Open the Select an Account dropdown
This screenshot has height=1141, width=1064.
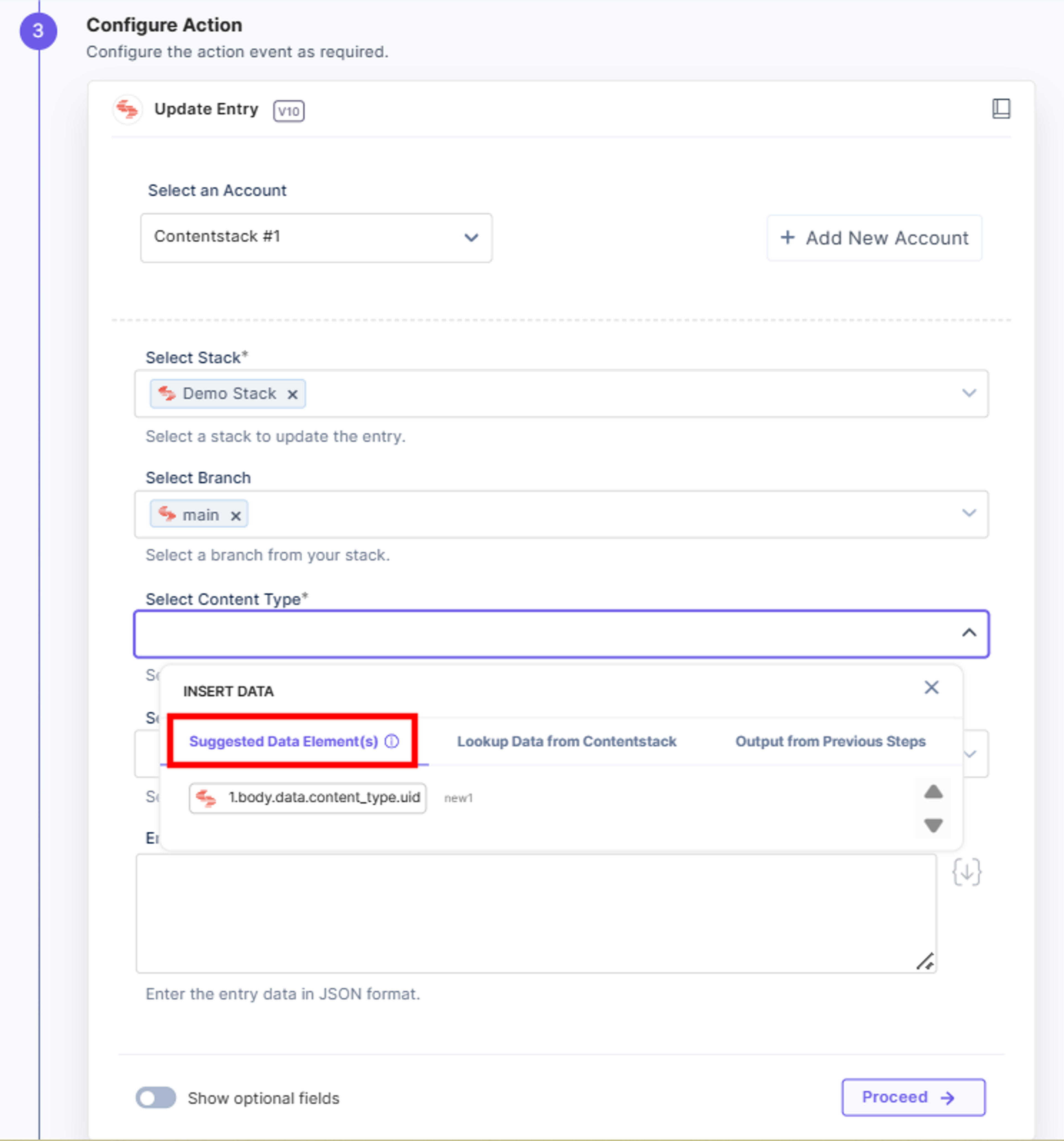pyautogui.click(x=316, y=238)
